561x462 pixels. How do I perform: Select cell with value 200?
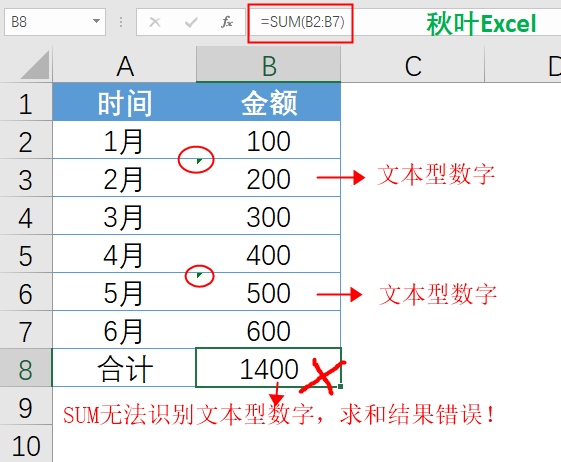point(268,178)
